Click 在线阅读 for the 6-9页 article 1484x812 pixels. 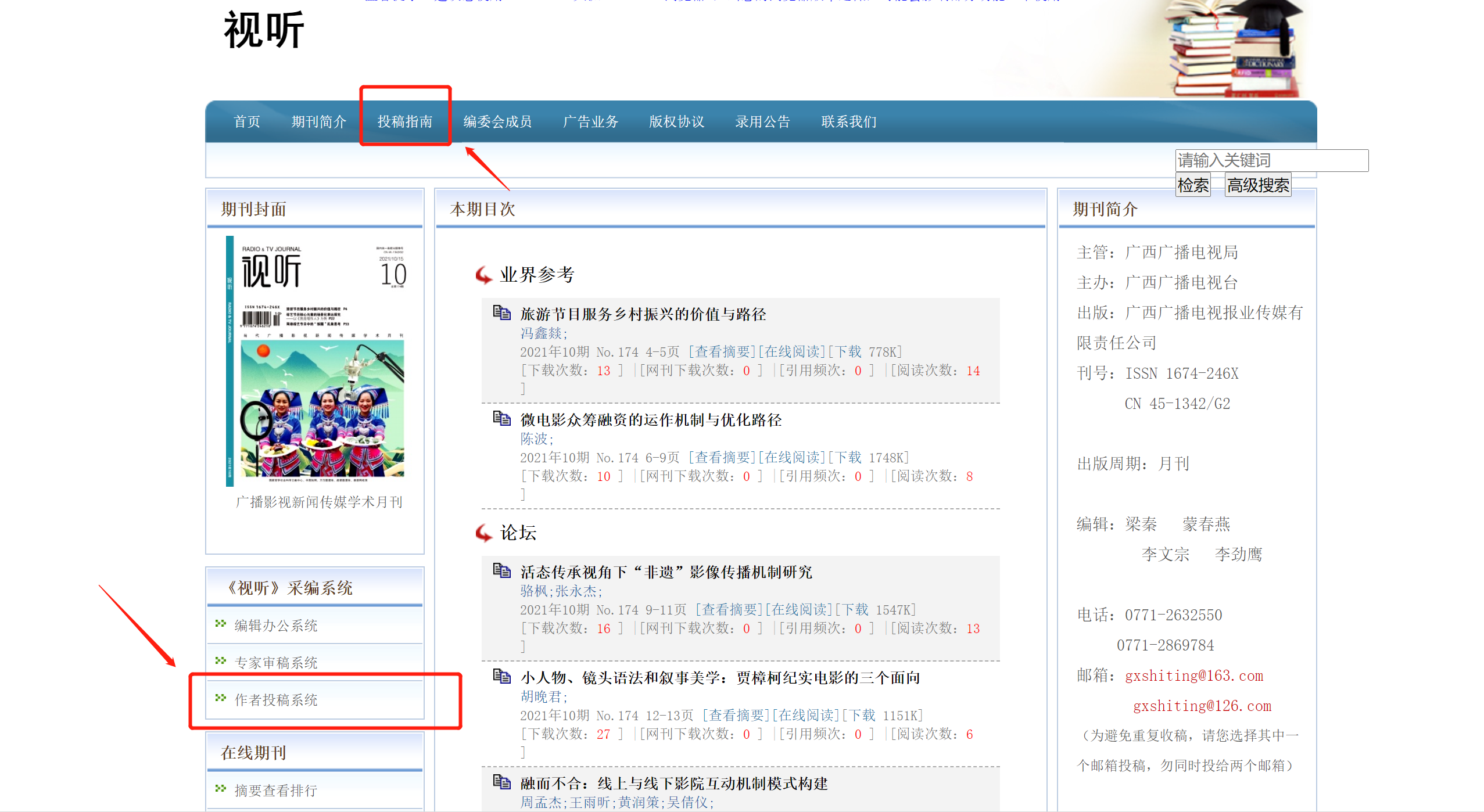click(x=792, y=457)
